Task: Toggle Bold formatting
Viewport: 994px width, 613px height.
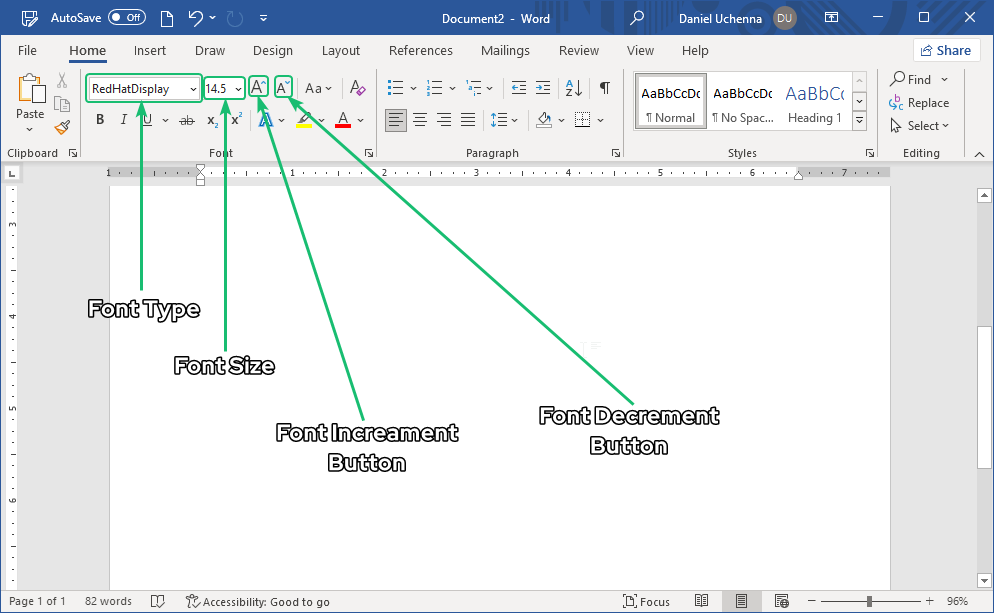Action: tap(100, 120)
